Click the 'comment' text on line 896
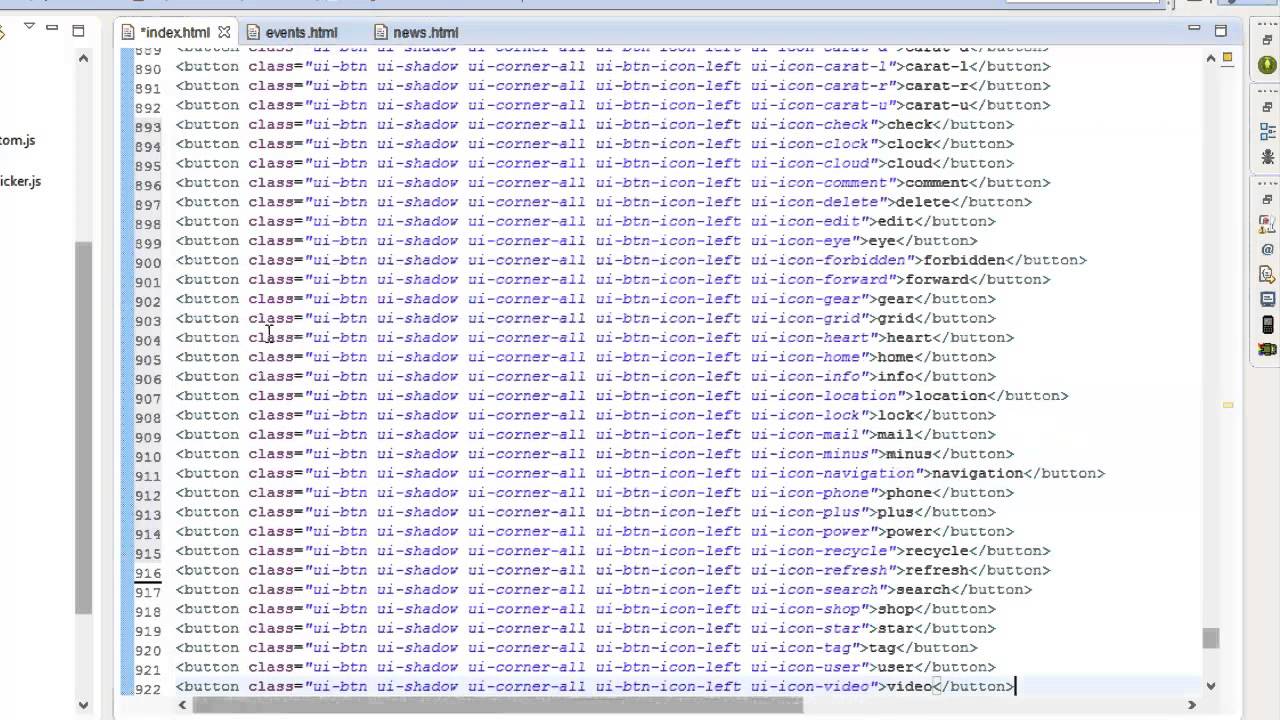The image size is (1280, 720). pos(936,183)
